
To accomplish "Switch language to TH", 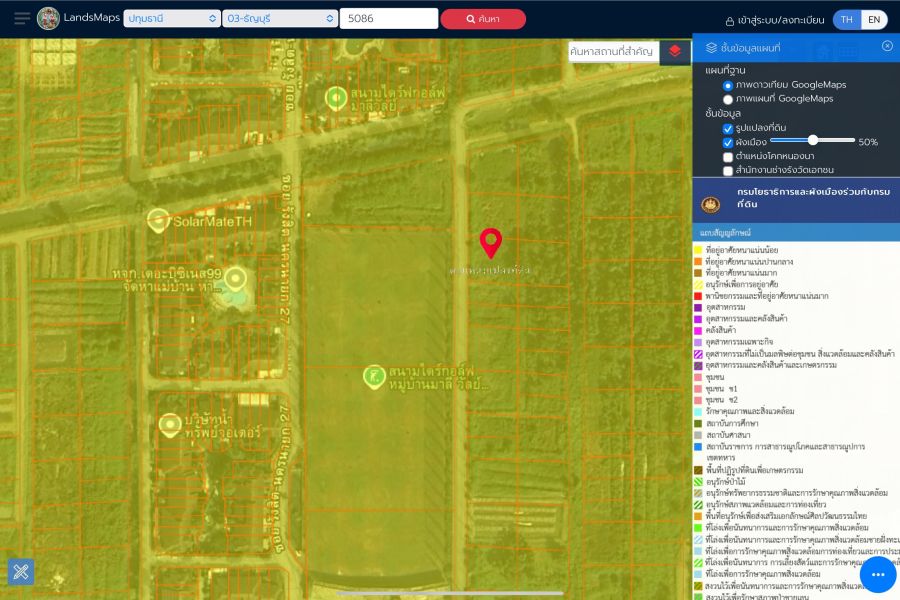I will 846,20.
